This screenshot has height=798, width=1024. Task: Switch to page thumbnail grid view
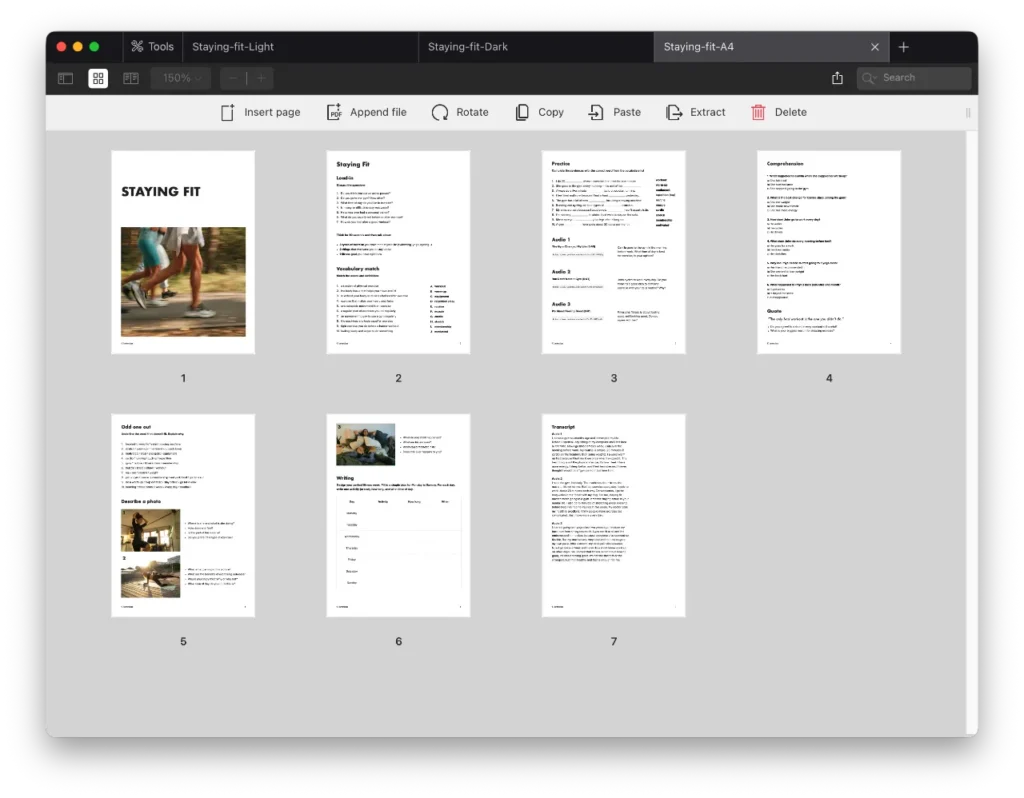coord(98,78)
